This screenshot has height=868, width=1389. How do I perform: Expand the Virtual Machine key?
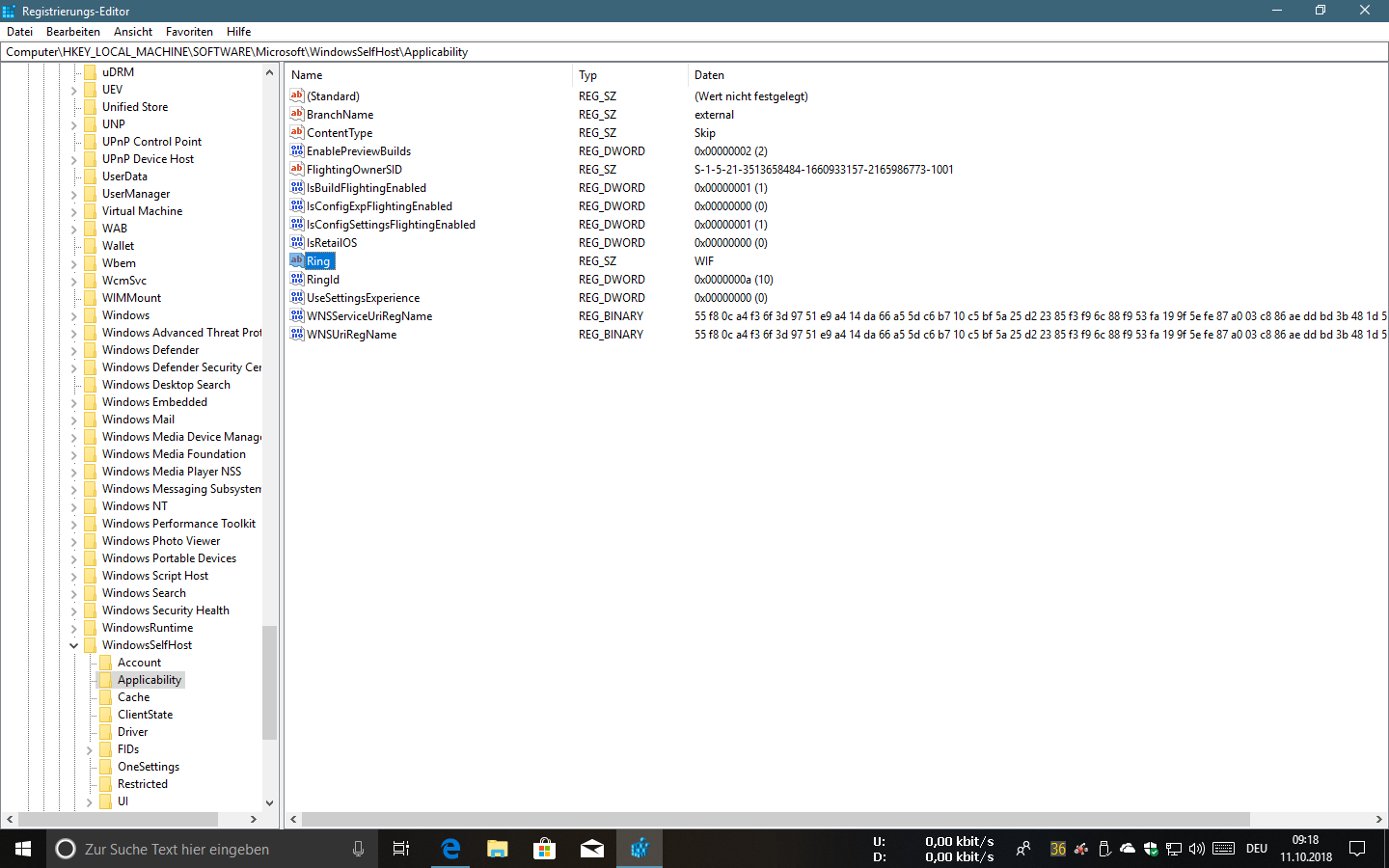(x=74, y=211)
